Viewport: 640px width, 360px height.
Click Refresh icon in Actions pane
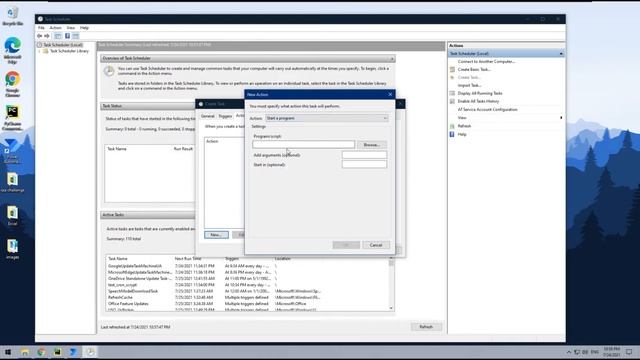tap(452, 126)
